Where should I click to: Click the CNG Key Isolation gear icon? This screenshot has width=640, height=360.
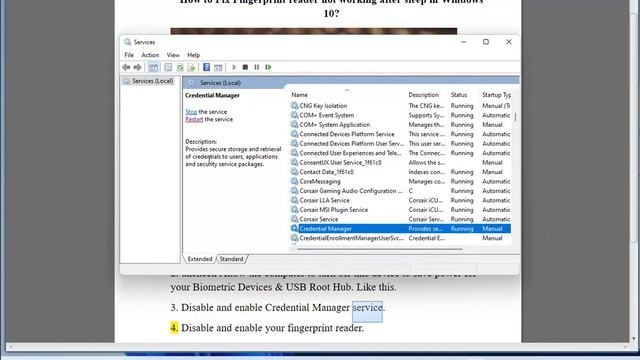pos(294,105)
